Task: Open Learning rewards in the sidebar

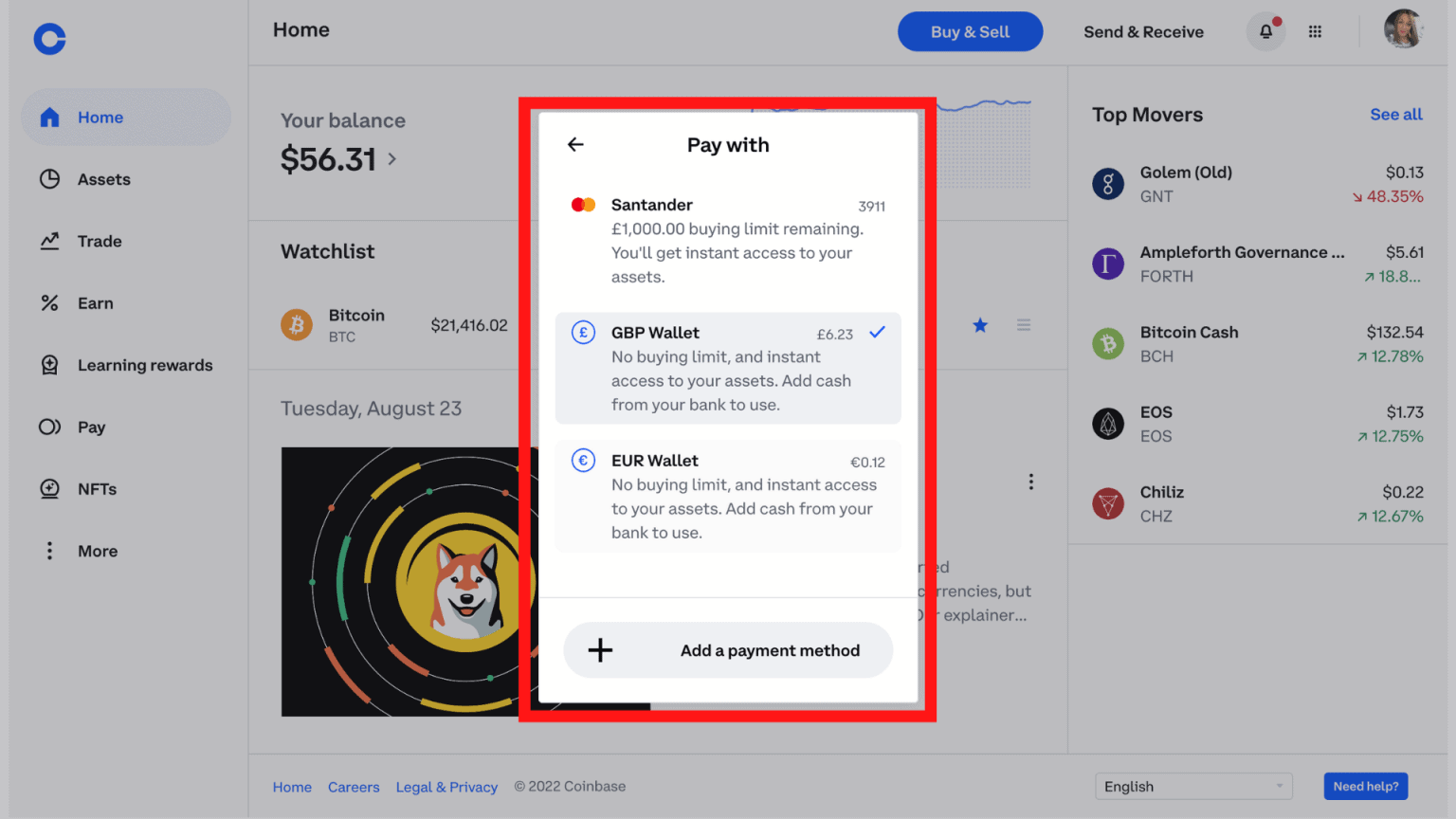Action: pyautogui.click(x=126, y=365)
